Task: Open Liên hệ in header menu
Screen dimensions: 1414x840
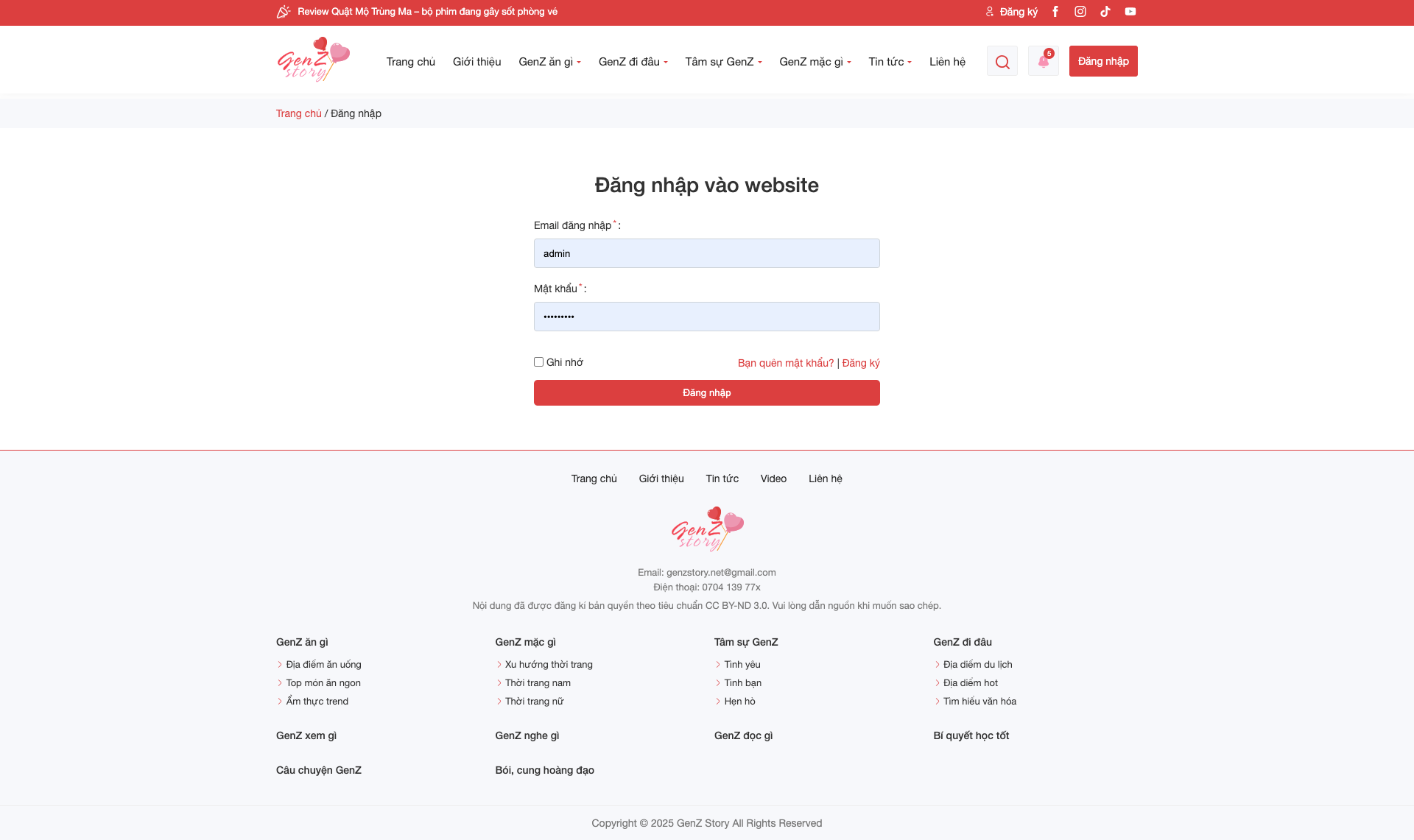Action: [x=947, y=62]
